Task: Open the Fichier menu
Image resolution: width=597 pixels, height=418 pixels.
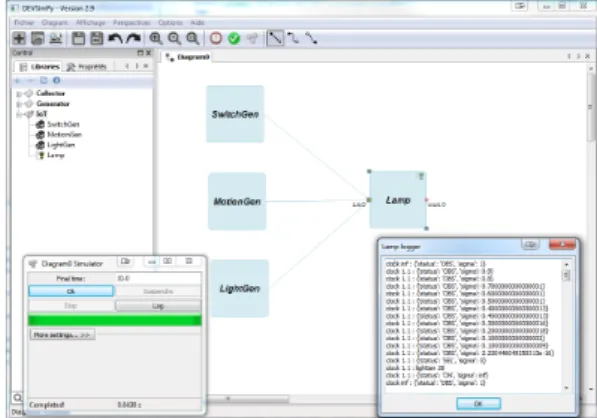Action: coord(24,22)
